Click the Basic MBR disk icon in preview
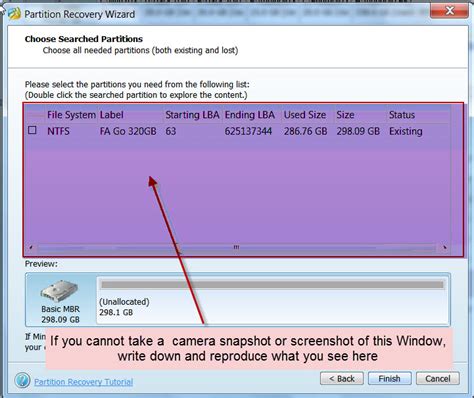Viewport: 474px width, 398px height. pyautogui.click(x=59, y=291)
